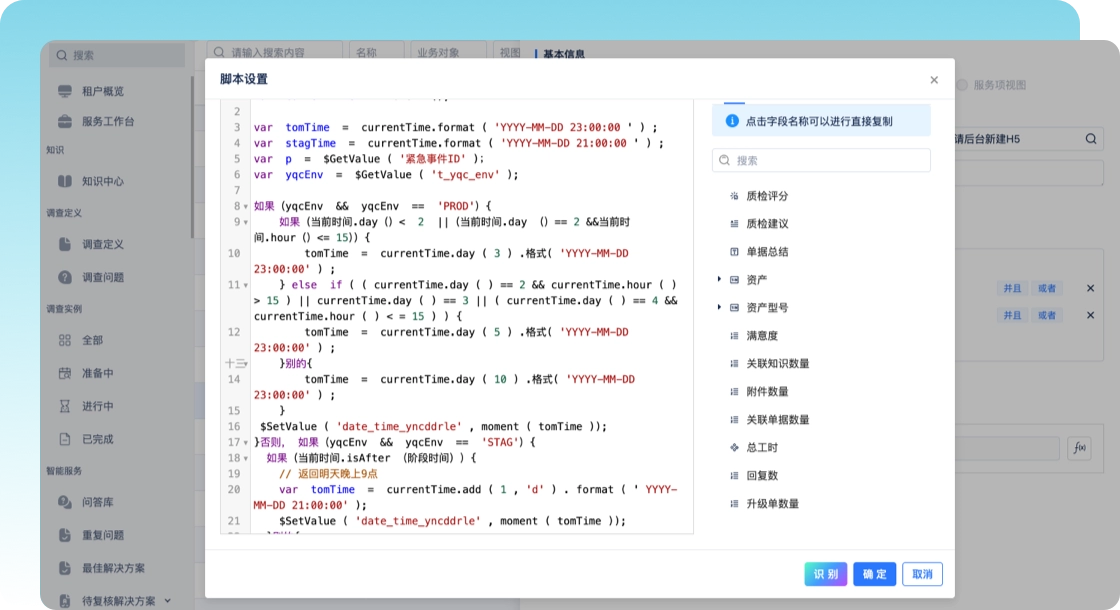Image resolution: width=1120 pixels, height=610 pixels.
Task: Click the 准备中 sidebar icon
Action: [x=65, y=373]
